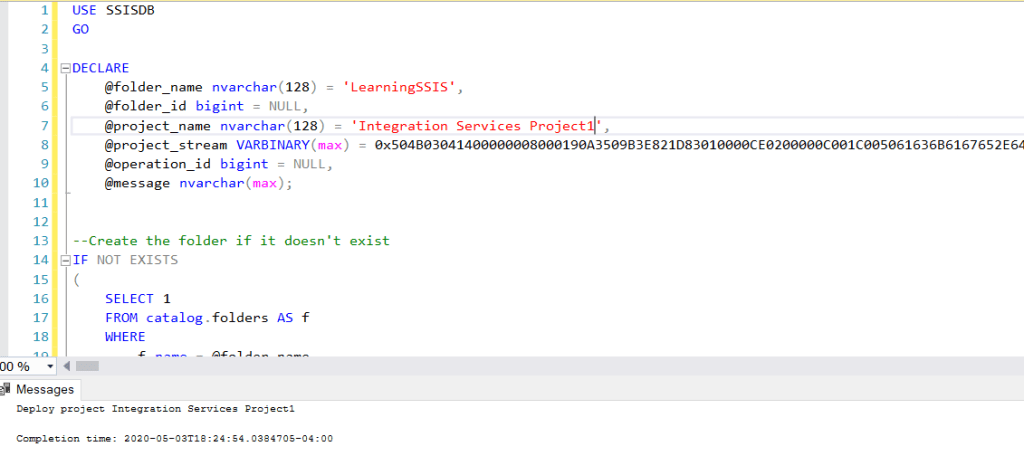Click the GO keyword on line 2
Screen dimensions: 1024x475
(x=81, y=29)
